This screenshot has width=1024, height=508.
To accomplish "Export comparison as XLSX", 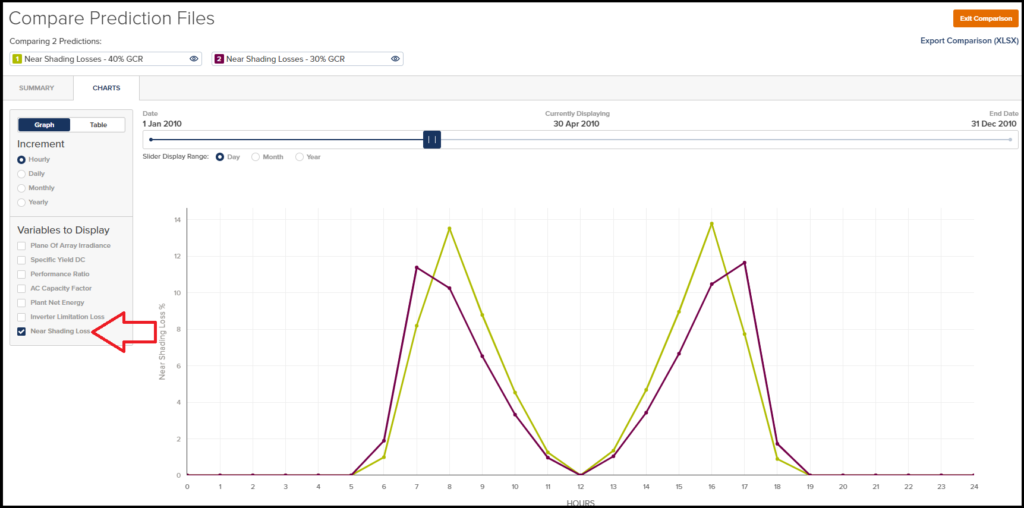I will point(969,40).
